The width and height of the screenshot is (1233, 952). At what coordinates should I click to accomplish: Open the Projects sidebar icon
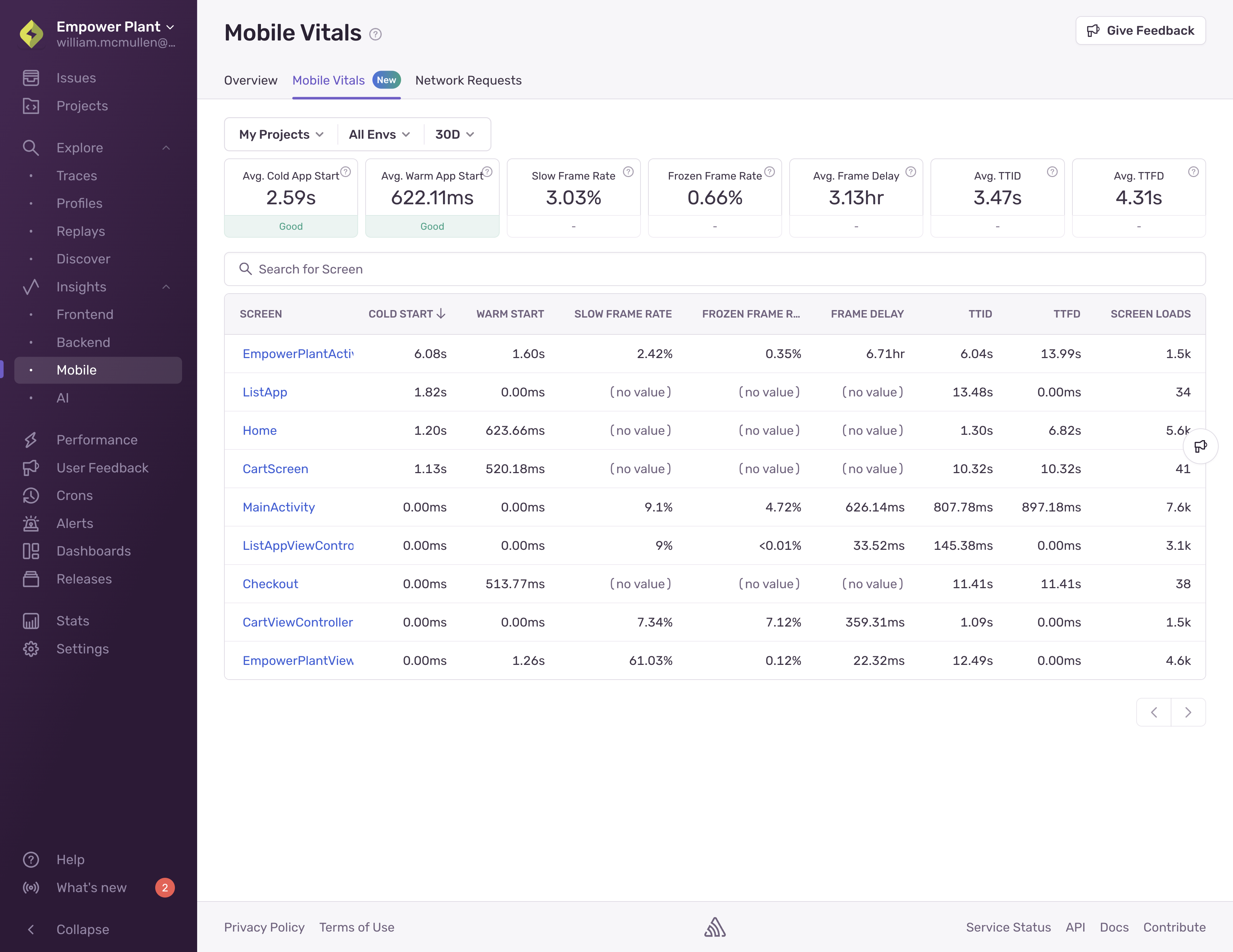pyautogui.click(x=31, y=106)
